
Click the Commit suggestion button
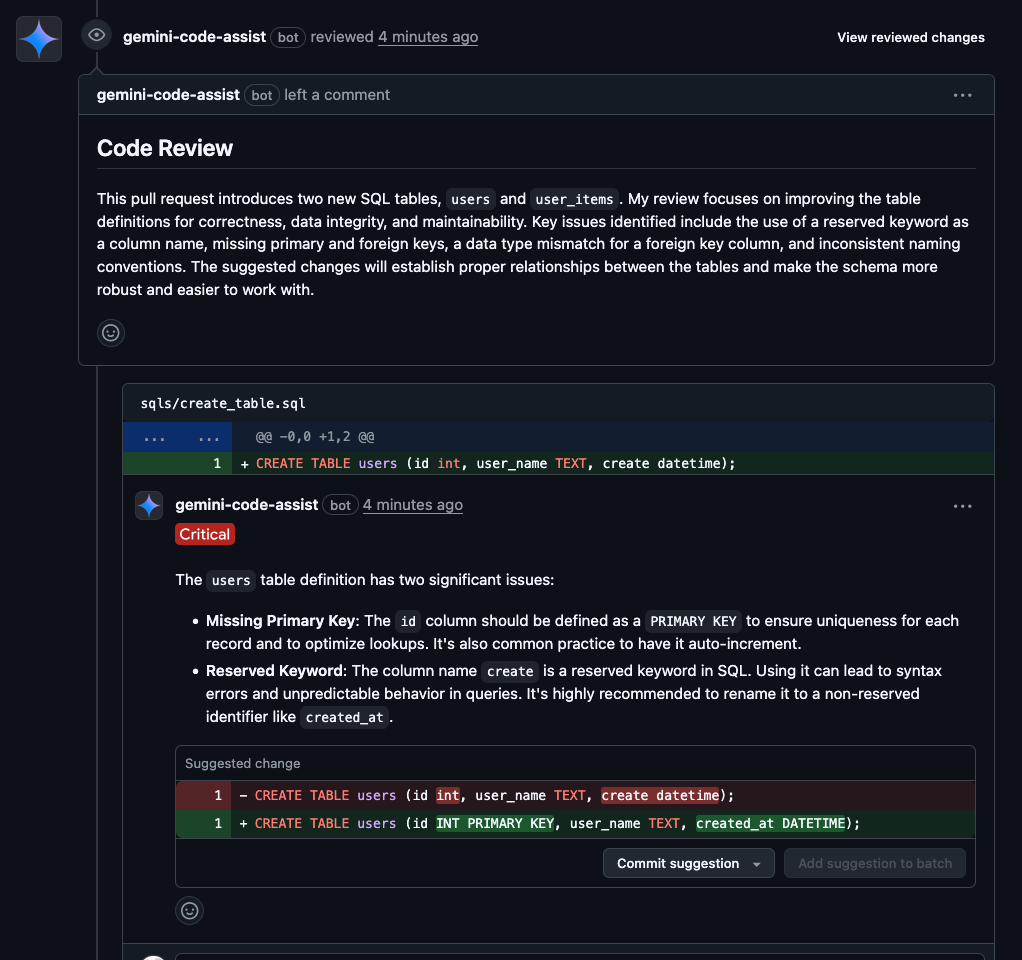click(678, 864)
